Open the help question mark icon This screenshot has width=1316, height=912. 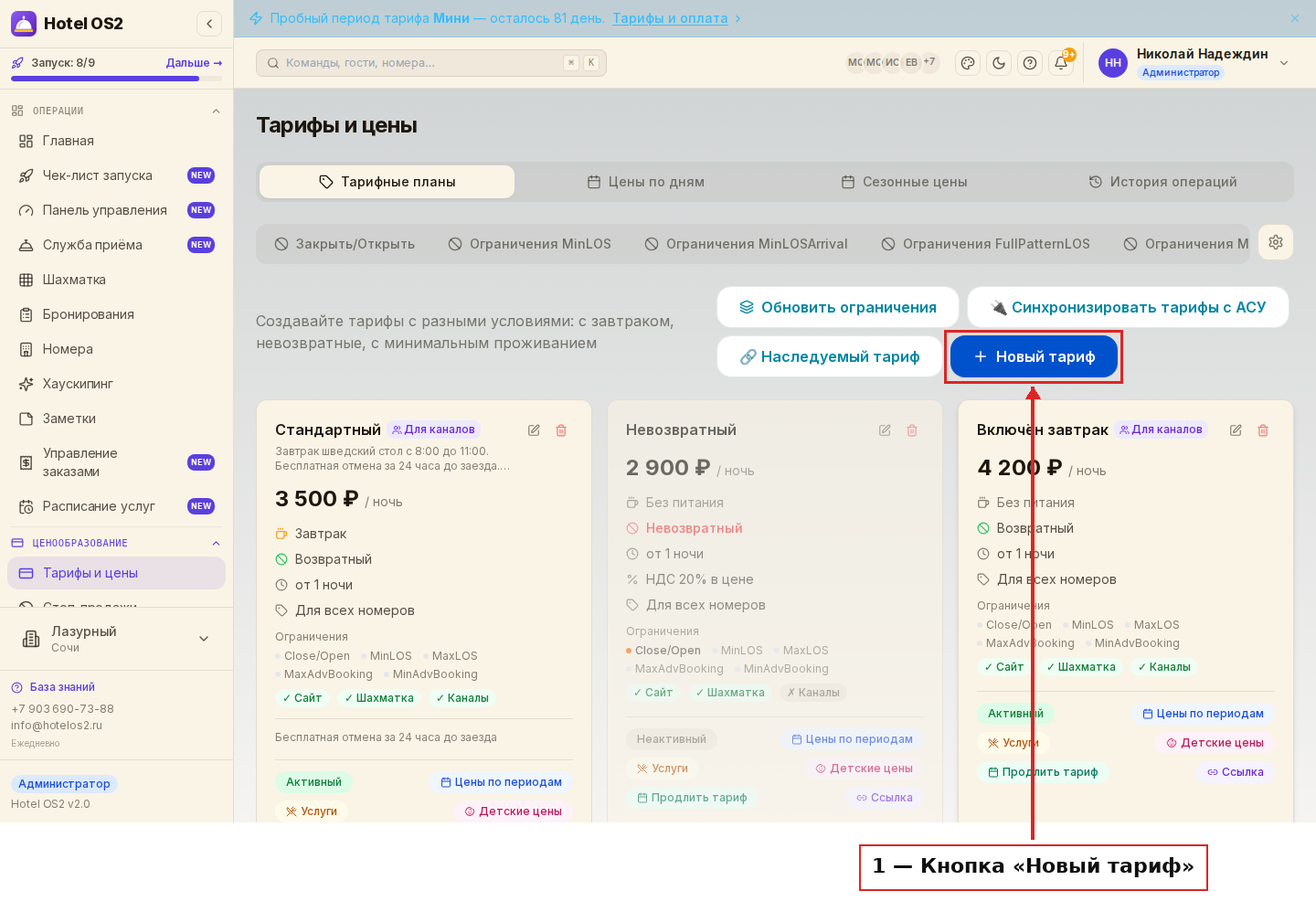coord(1030,63)
